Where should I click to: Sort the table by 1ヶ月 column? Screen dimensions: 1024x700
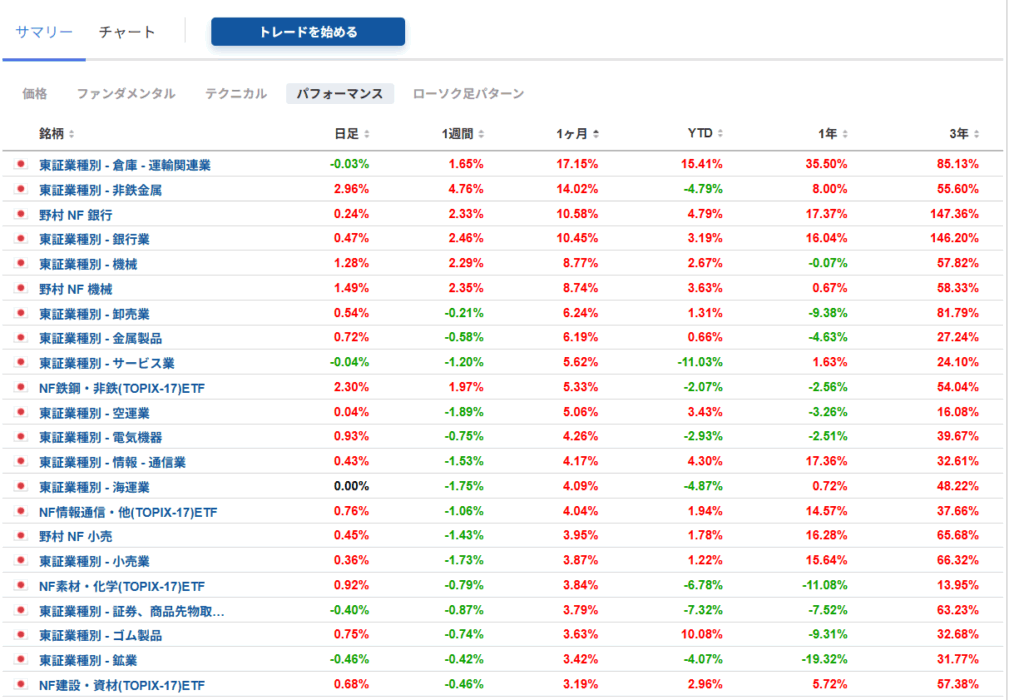[577, 133]
